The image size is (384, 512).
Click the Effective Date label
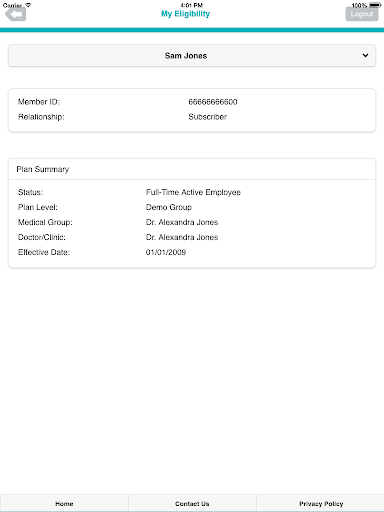pos(44,252)
